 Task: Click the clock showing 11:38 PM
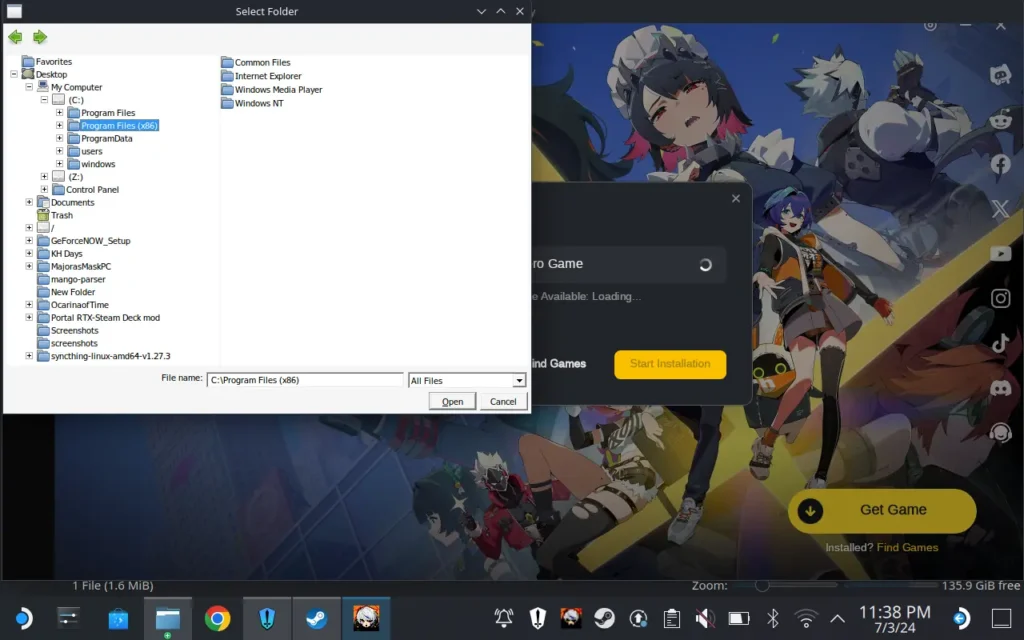895,618
